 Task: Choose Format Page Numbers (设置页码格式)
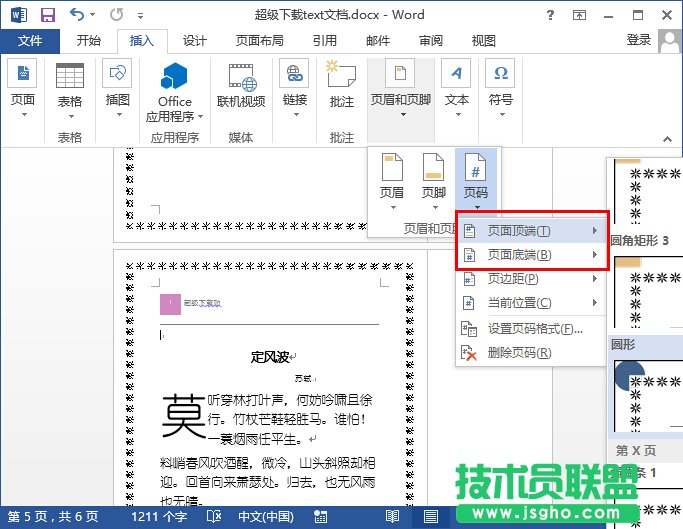point(534,328)
